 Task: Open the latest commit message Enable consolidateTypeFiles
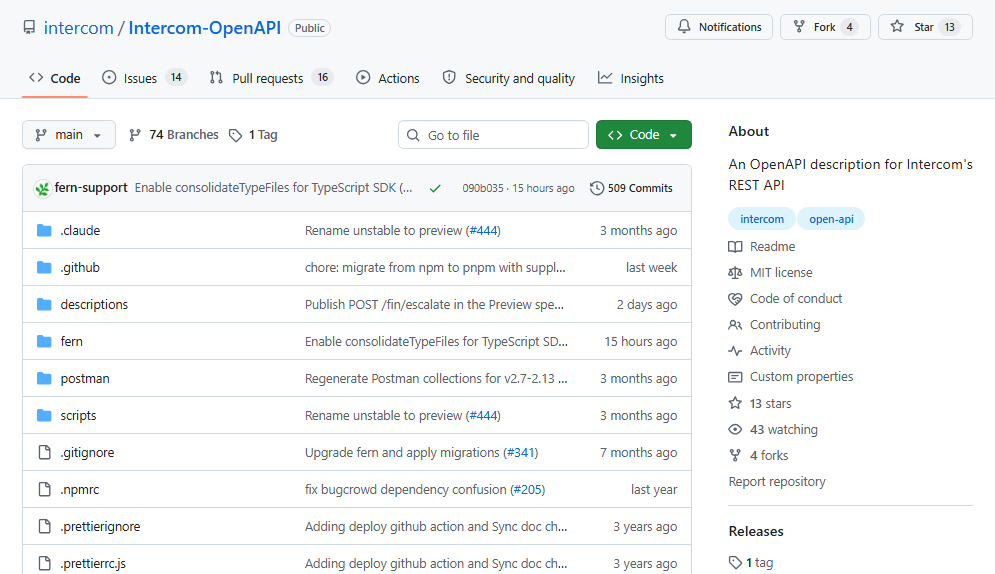point(273,188)
